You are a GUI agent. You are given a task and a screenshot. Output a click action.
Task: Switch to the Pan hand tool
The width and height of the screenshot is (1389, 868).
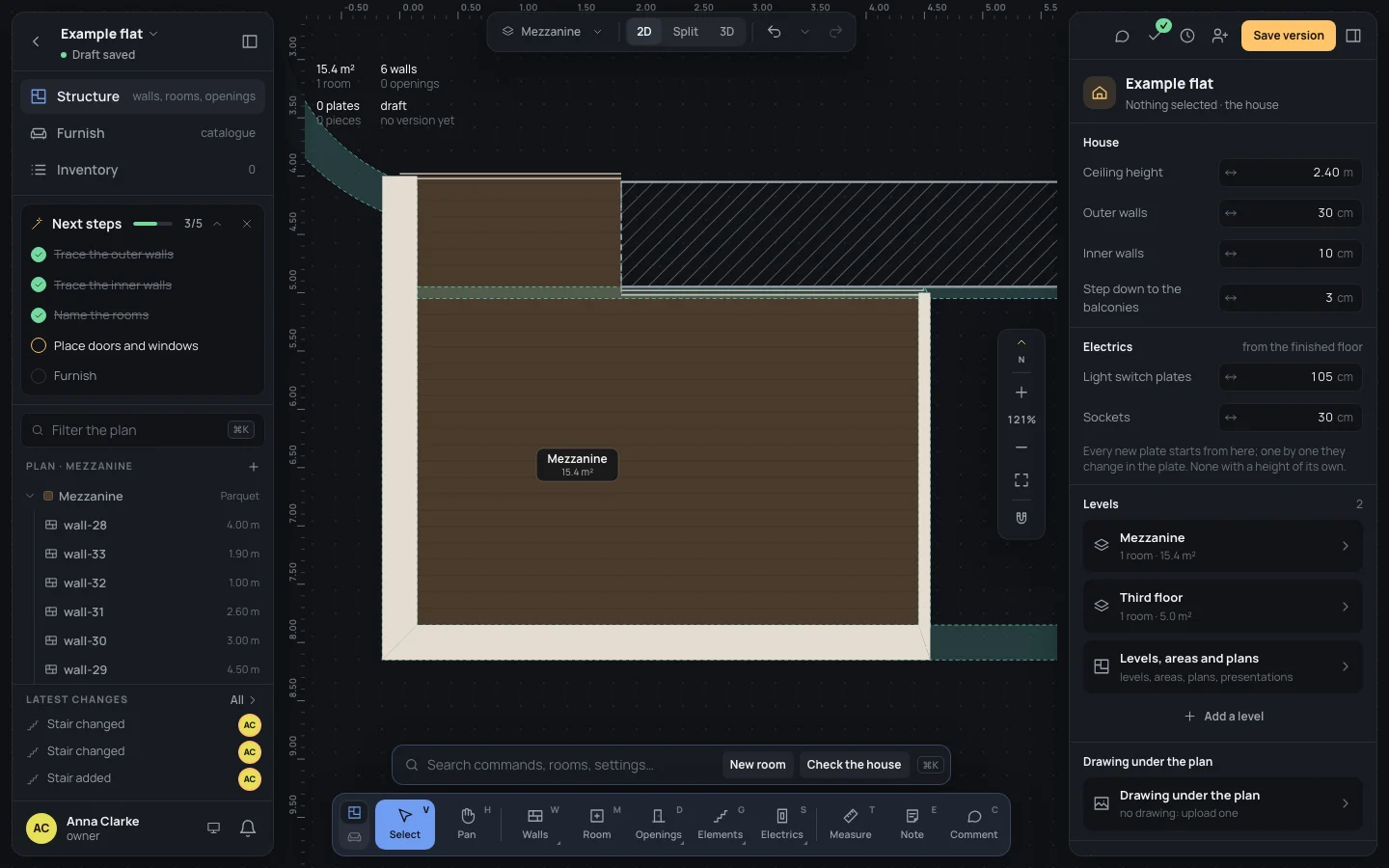pyautogui.click(x=467, y=824)
